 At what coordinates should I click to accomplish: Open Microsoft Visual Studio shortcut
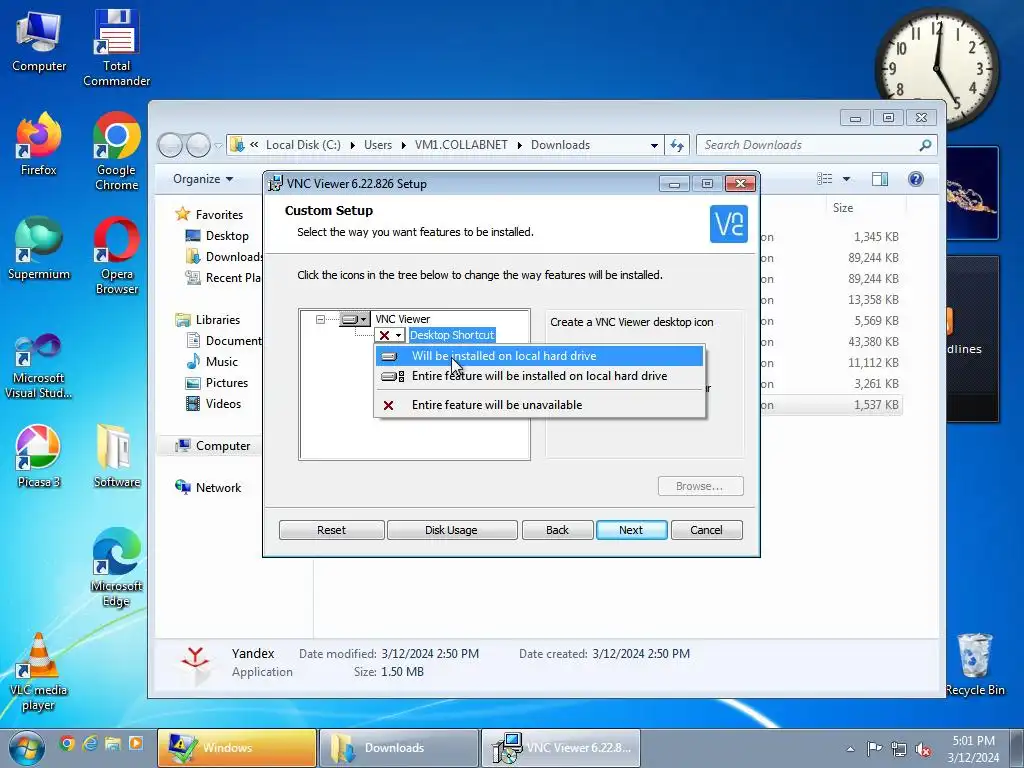tap(39, 366)
